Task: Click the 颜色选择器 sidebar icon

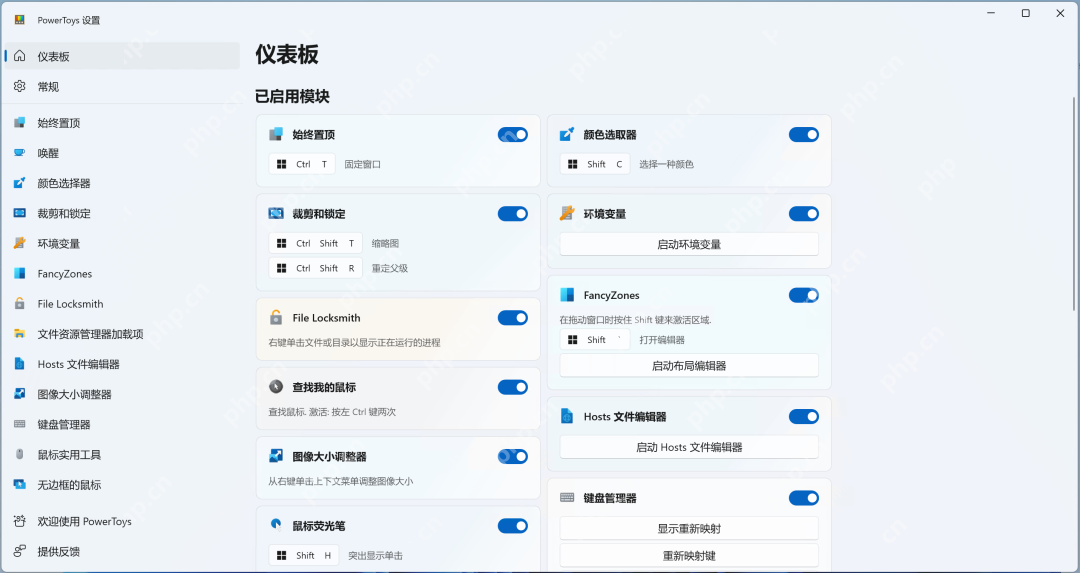Action: pos(19,183)
